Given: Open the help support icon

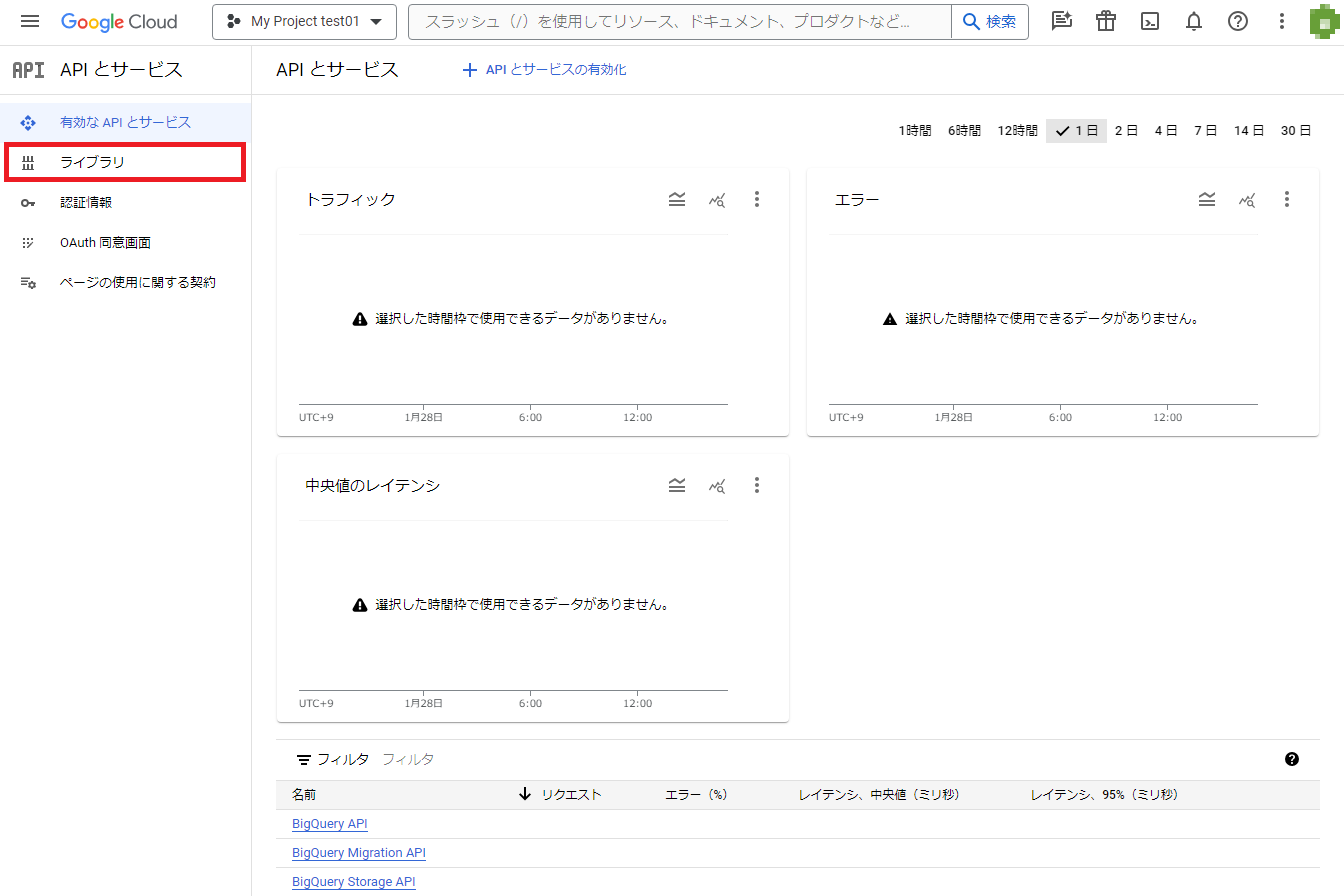Looking at the screenshot, I should (1237, 21).
